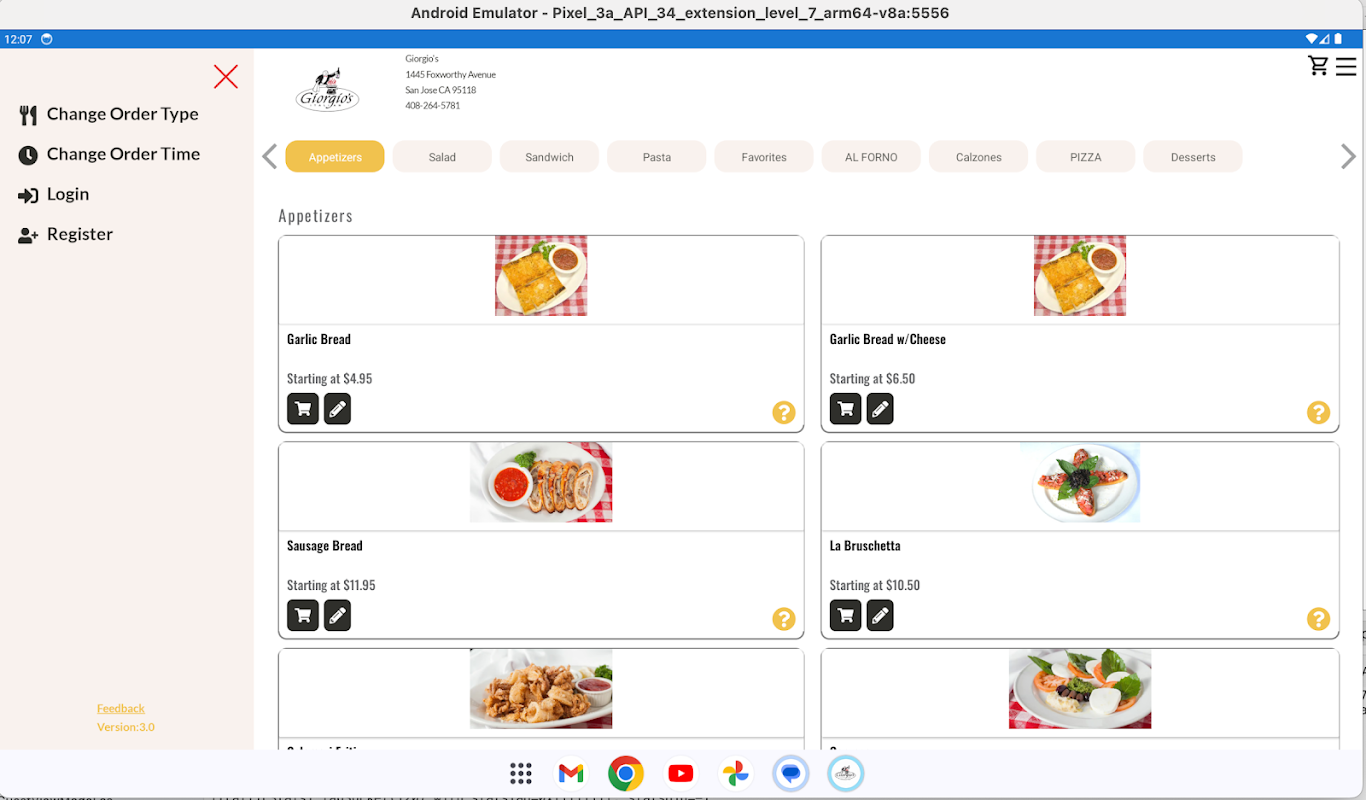Select the PIZZA category tab
Viewport: 1366px width, 800px height.
point(1086,157)
